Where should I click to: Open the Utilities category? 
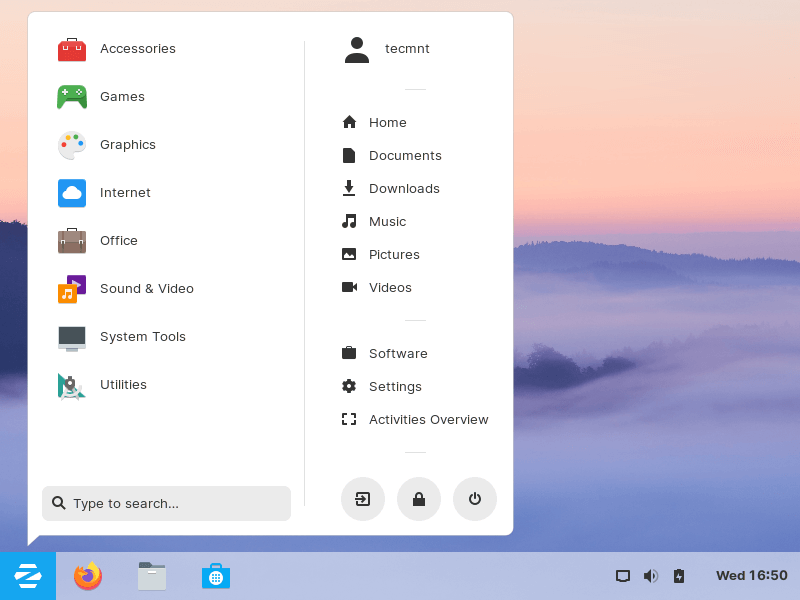[123, 385]
